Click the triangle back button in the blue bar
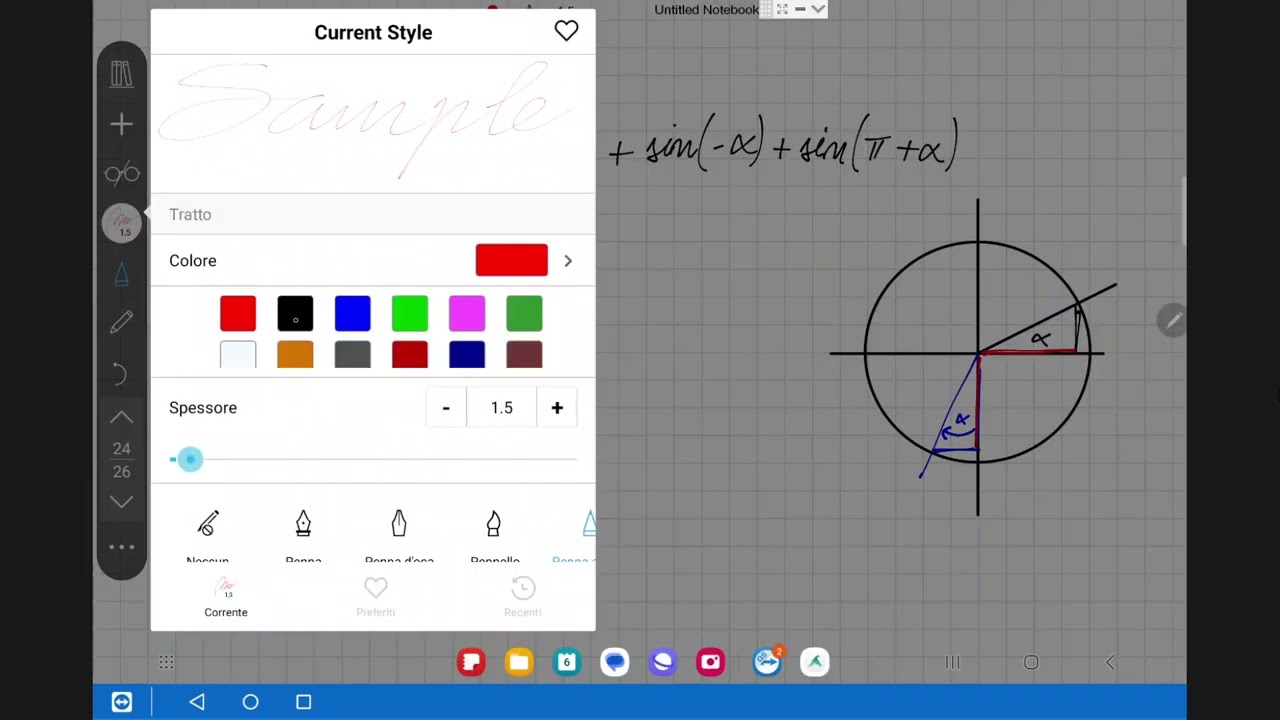Image resolution: width=1280 pixels, height=720 pixels. [197, 702]
